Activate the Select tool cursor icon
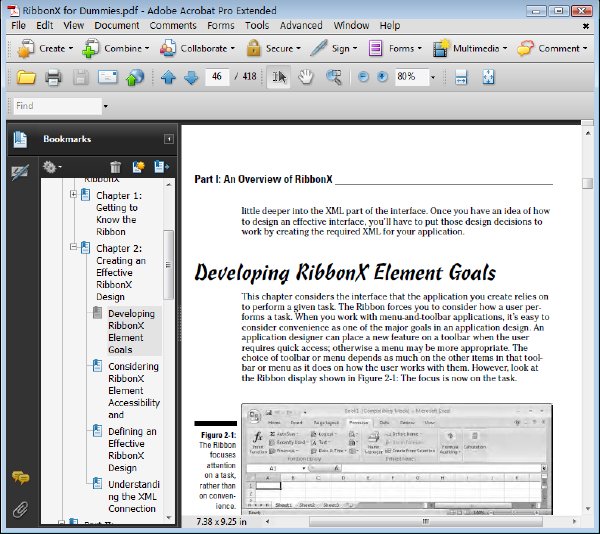600x534 pixels. (279, 77)
